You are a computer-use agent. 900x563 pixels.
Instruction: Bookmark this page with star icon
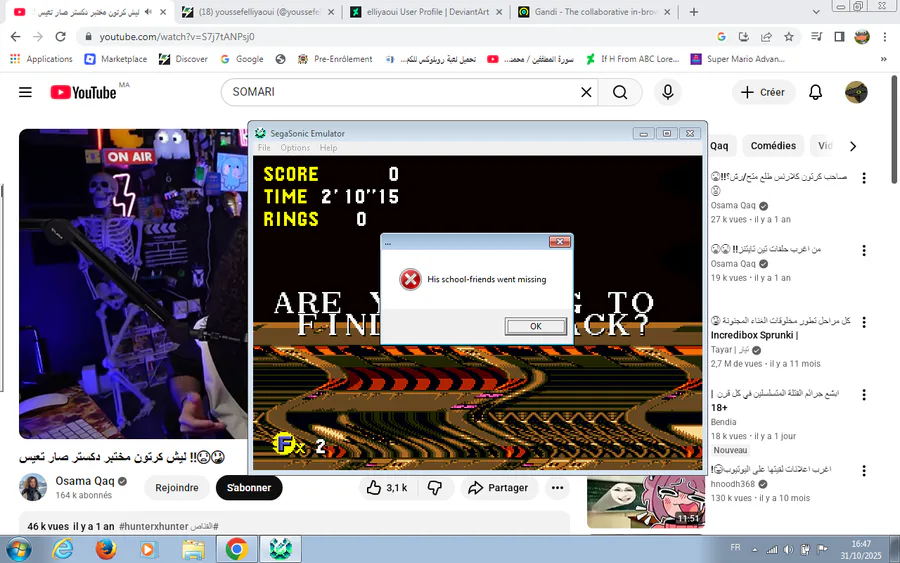(789, 37)
